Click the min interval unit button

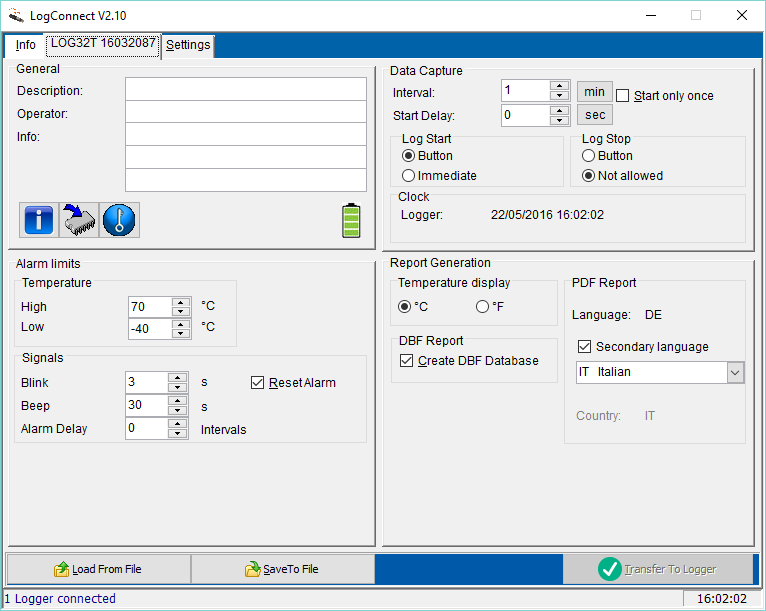pos(594,91)
